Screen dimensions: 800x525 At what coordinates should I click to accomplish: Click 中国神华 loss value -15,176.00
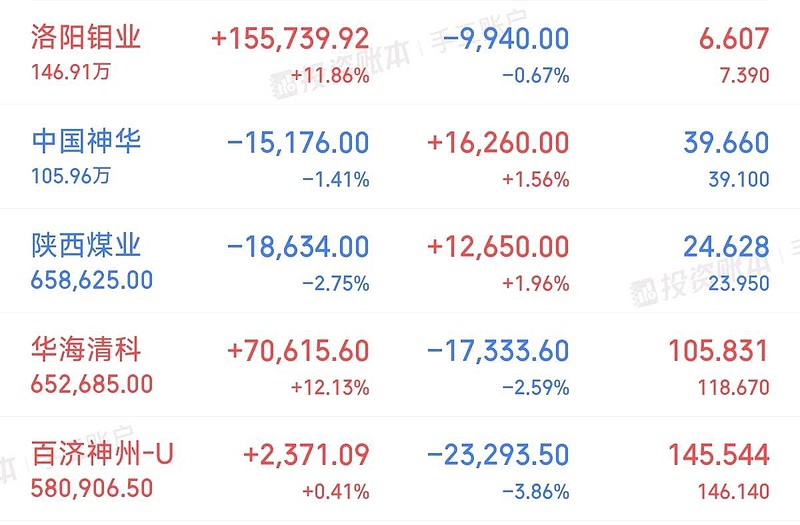298,143
